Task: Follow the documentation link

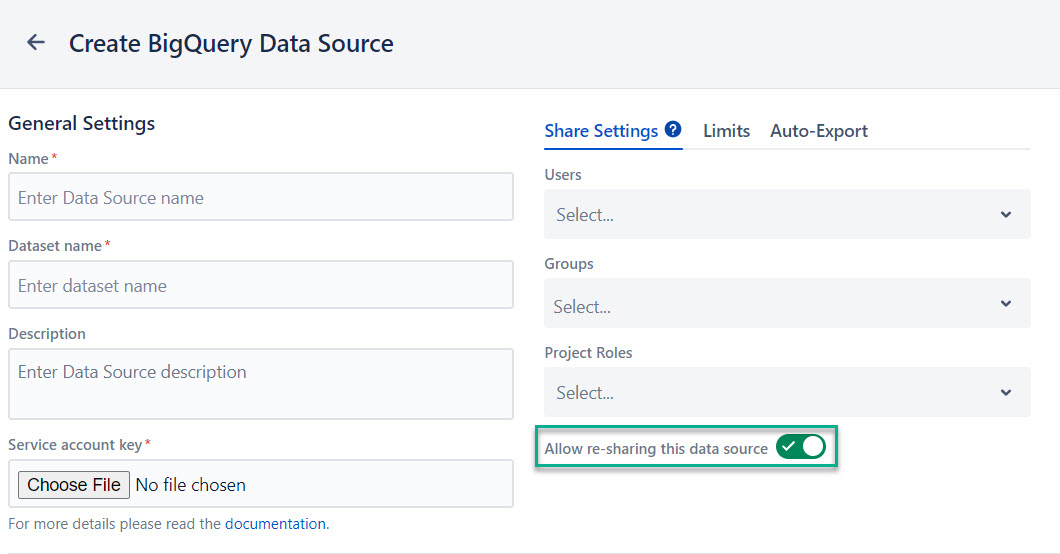Action: click(x=275, y=524)
